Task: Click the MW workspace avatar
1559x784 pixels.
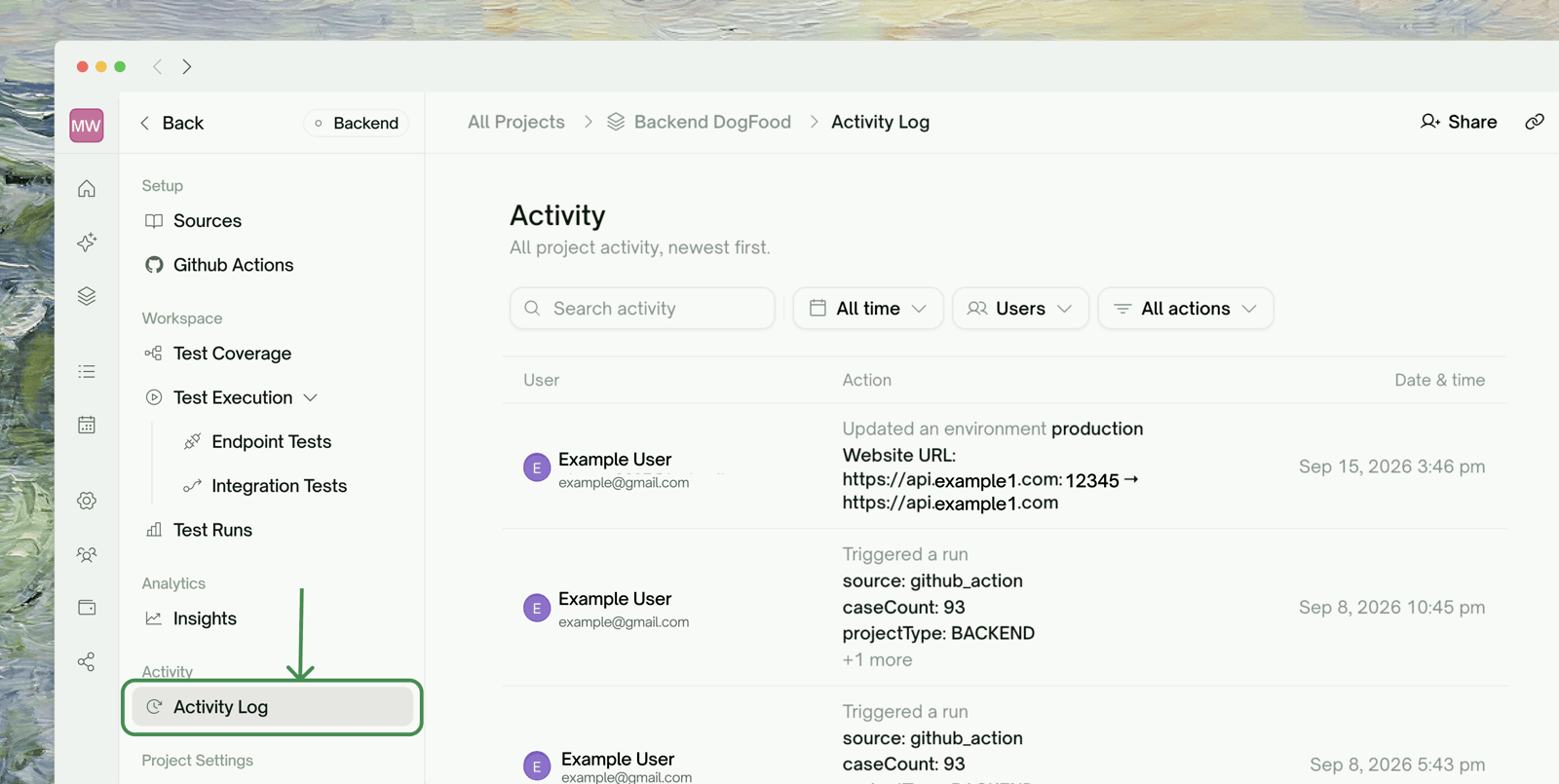Action: (x=87, y=125)
